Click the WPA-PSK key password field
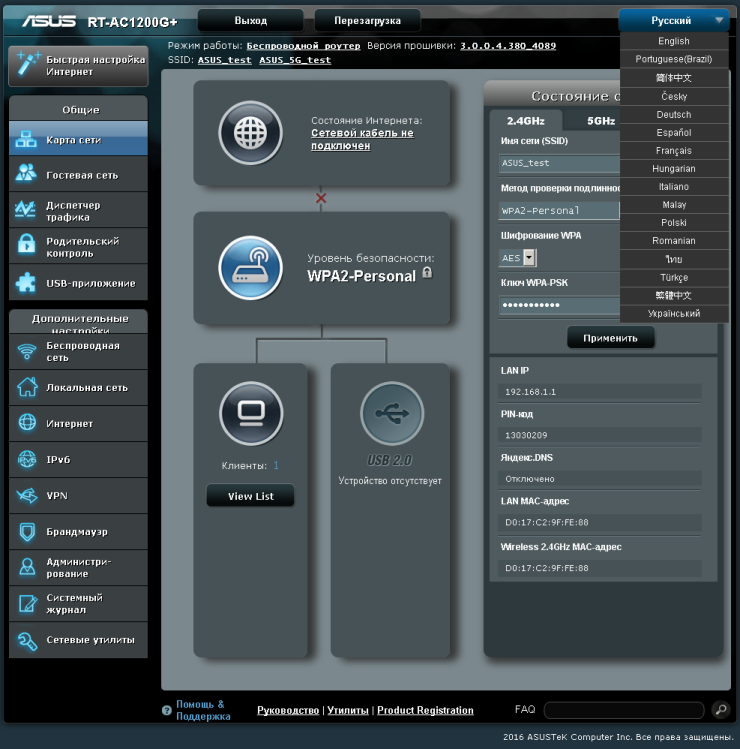Viewport: 740px width, 749px height. (x=559, y=305)
